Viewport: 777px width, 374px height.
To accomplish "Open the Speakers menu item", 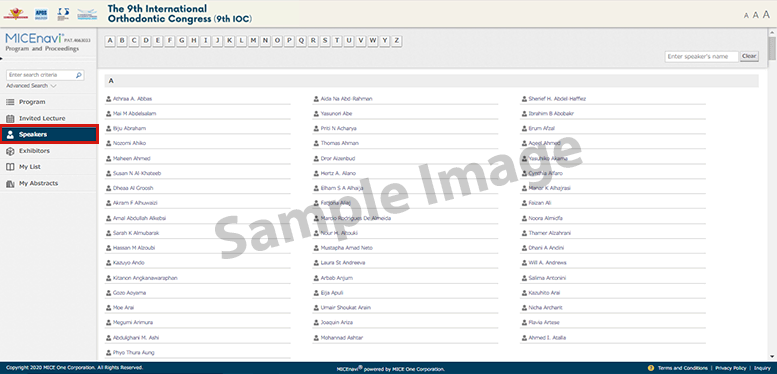I will (49, 135).
